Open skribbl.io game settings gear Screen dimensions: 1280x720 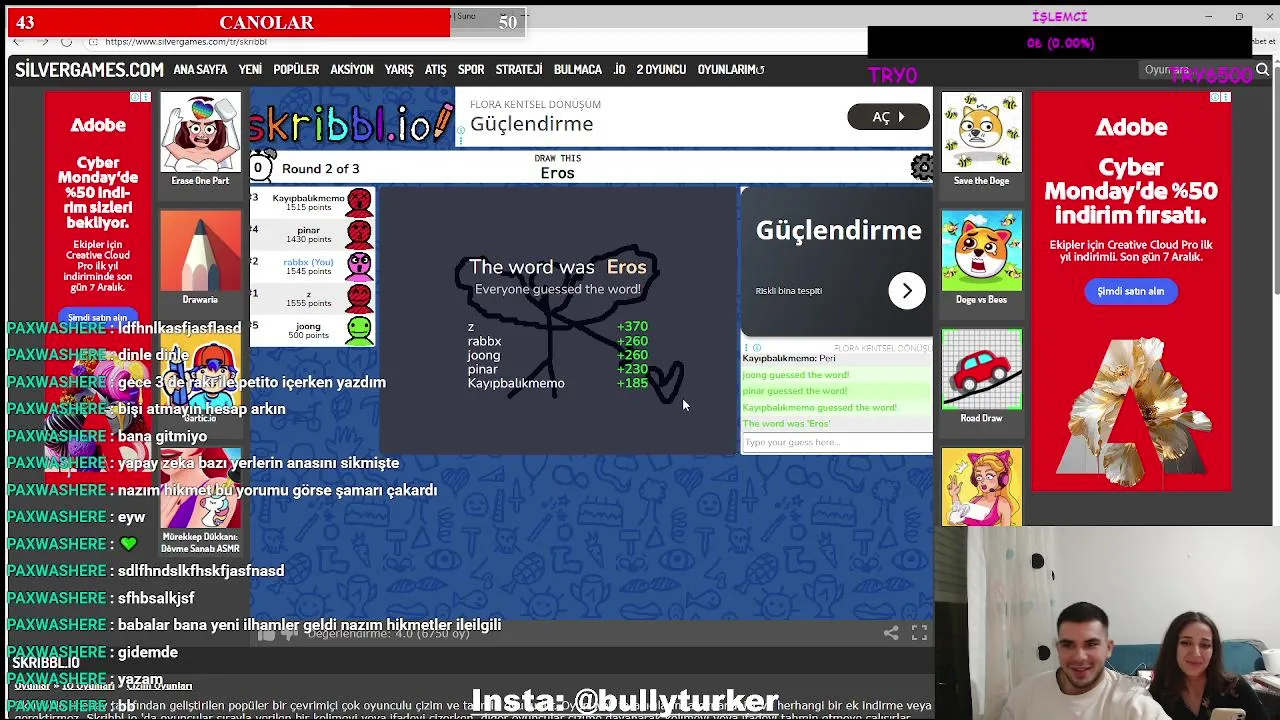point(922,168)
